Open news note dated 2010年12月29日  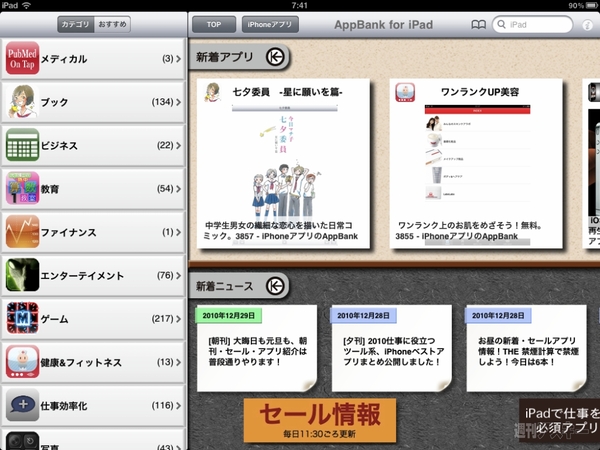pos(257,348)
